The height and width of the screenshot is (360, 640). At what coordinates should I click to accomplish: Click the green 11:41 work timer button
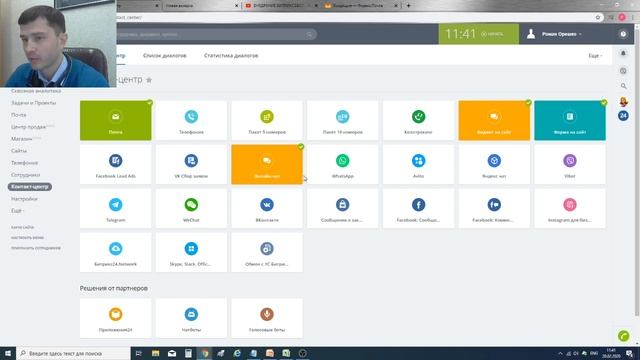point(478,34)
